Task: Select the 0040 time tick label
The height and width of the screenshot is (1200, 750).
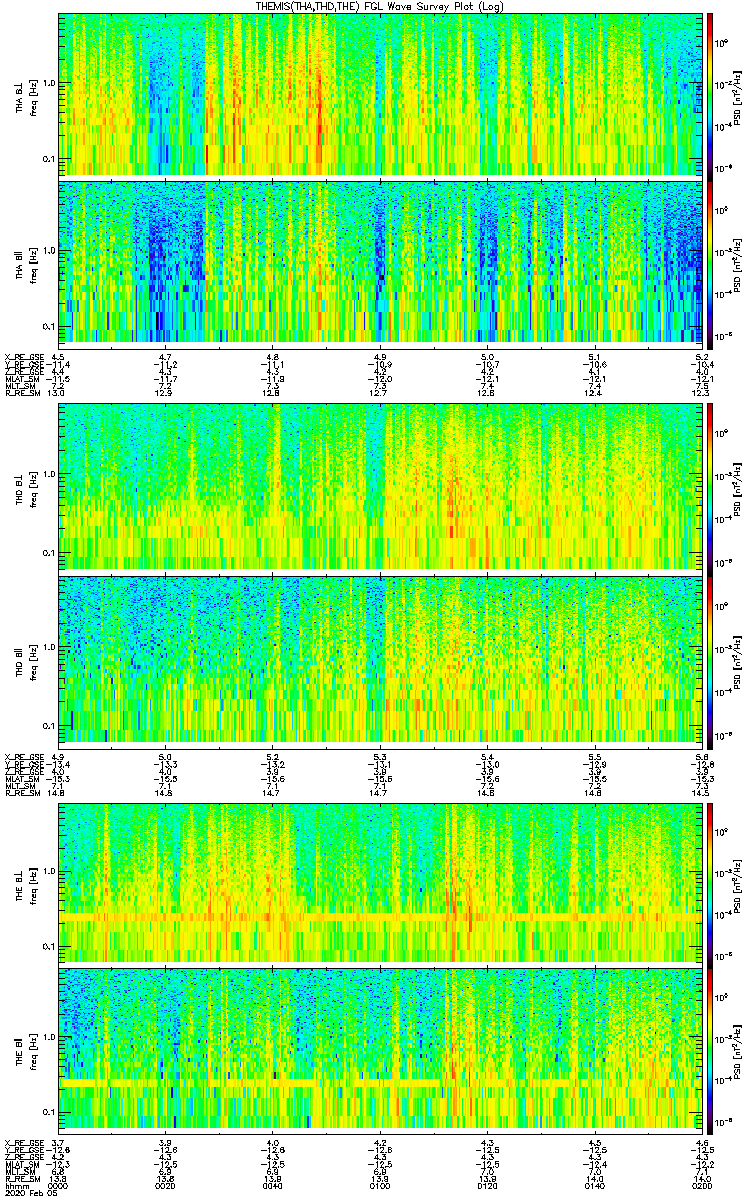Action: tap(273, 1185)
